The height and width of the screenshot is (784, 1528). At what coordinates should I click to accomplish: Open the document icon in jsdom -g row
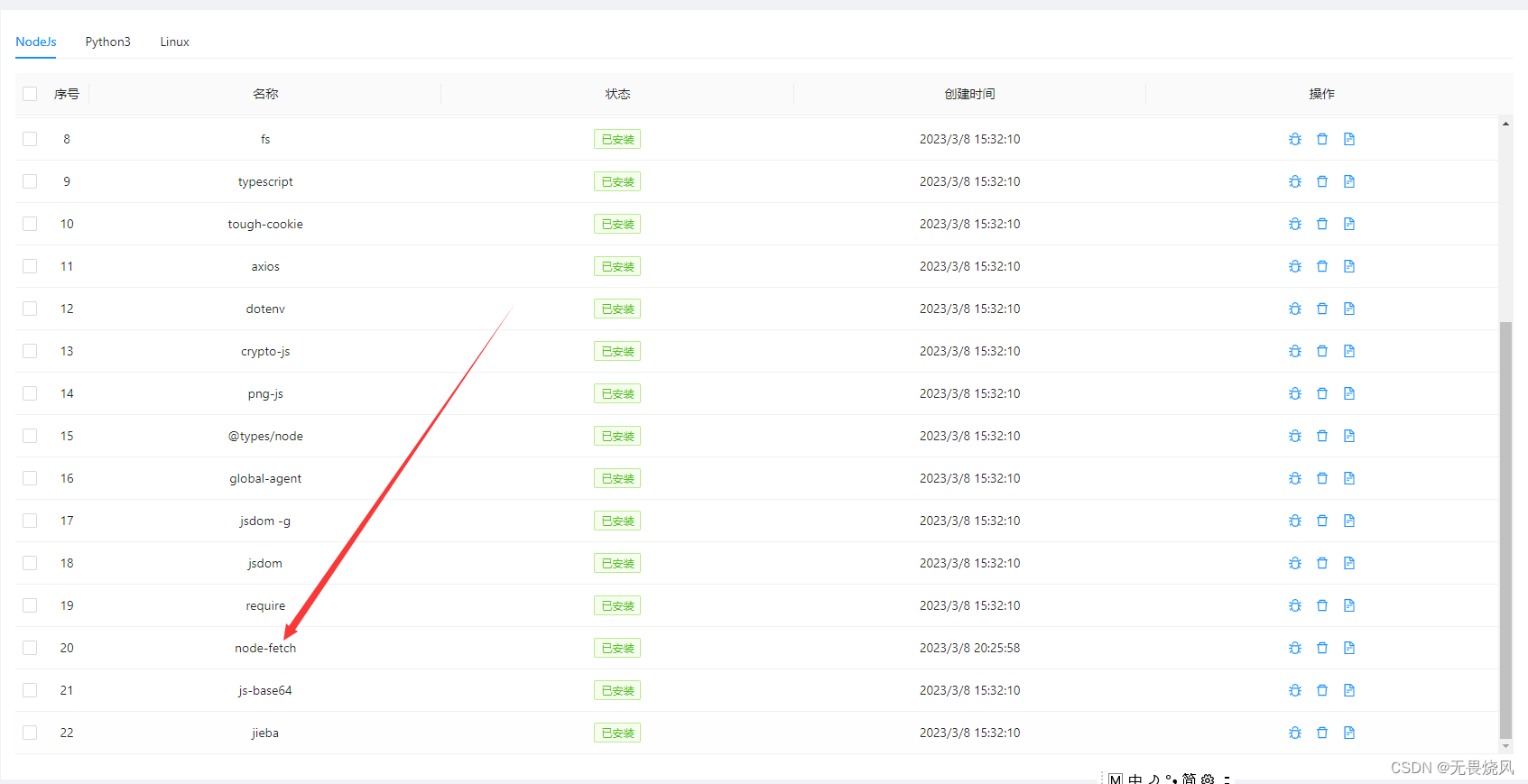[x=1349, y=521]
